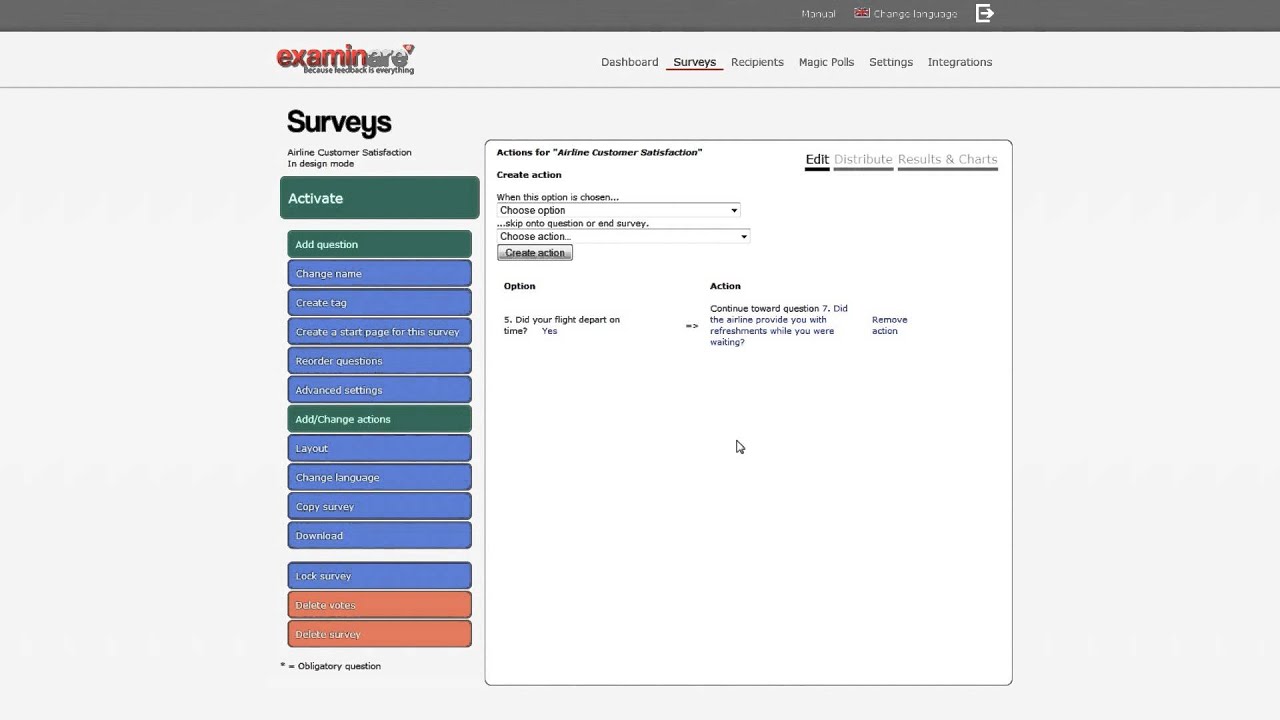Click Add/Change actions button

tap(379, 419)
